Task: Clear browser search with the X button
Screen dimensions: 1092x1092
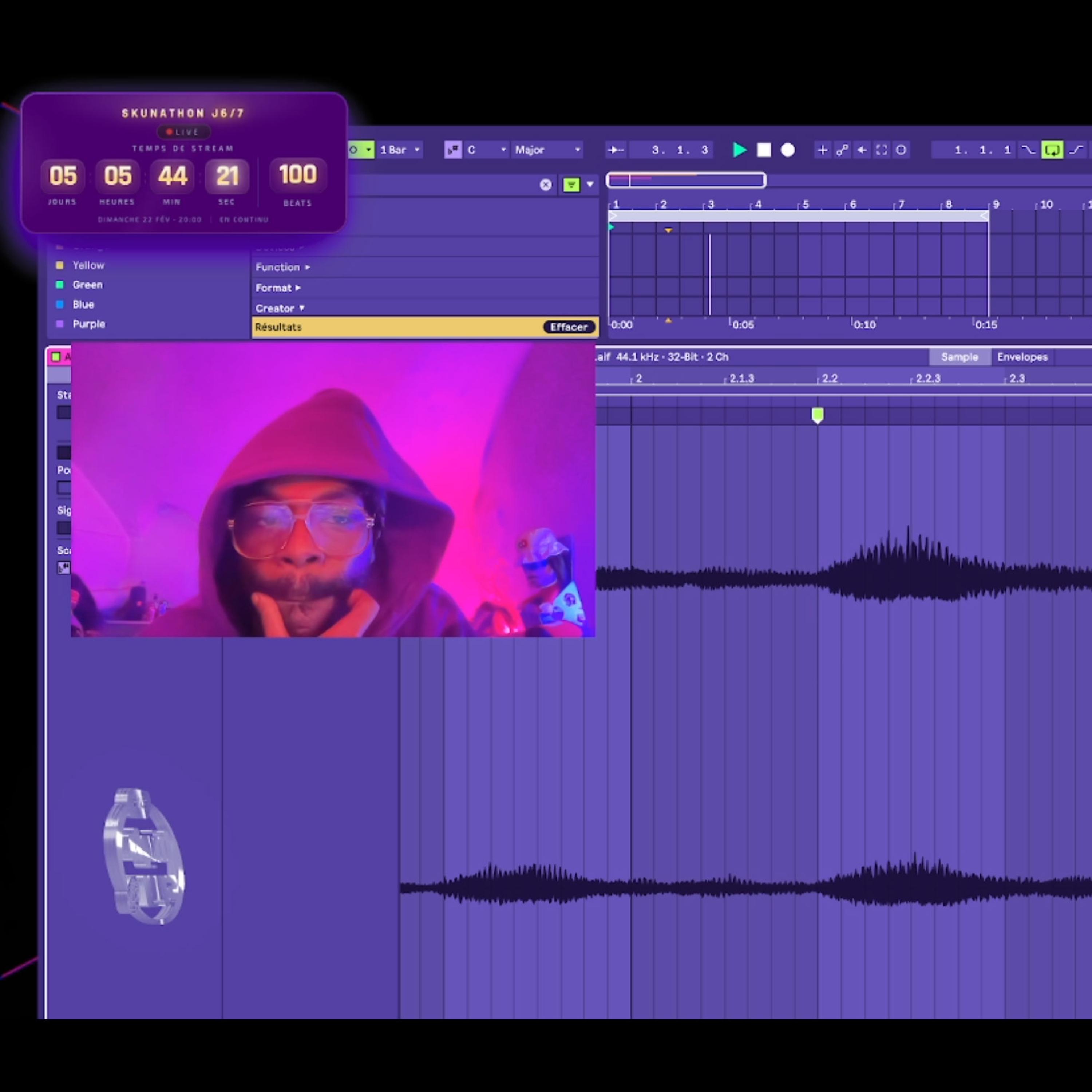Action: (x=545, y=185)
